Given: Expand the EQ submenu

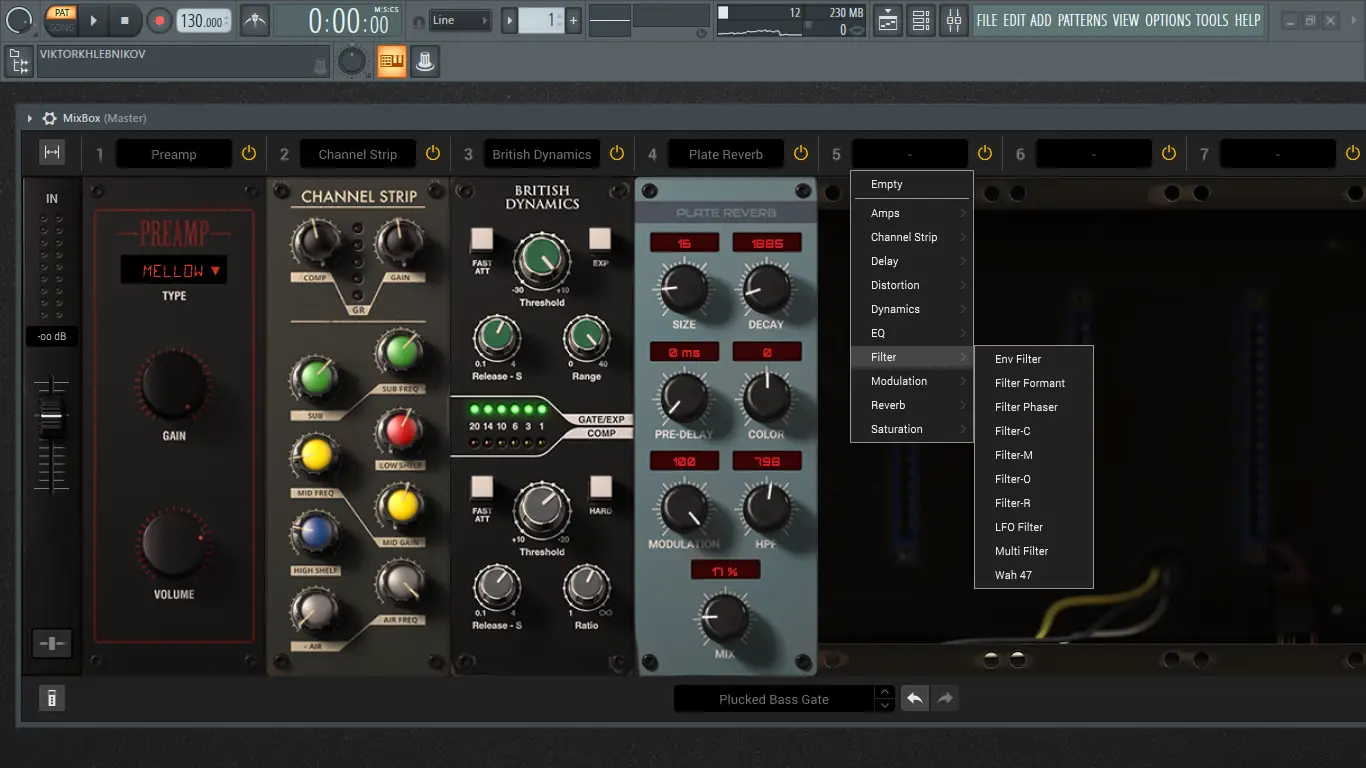Looking at the screenshot, I should tap(912, 333).
